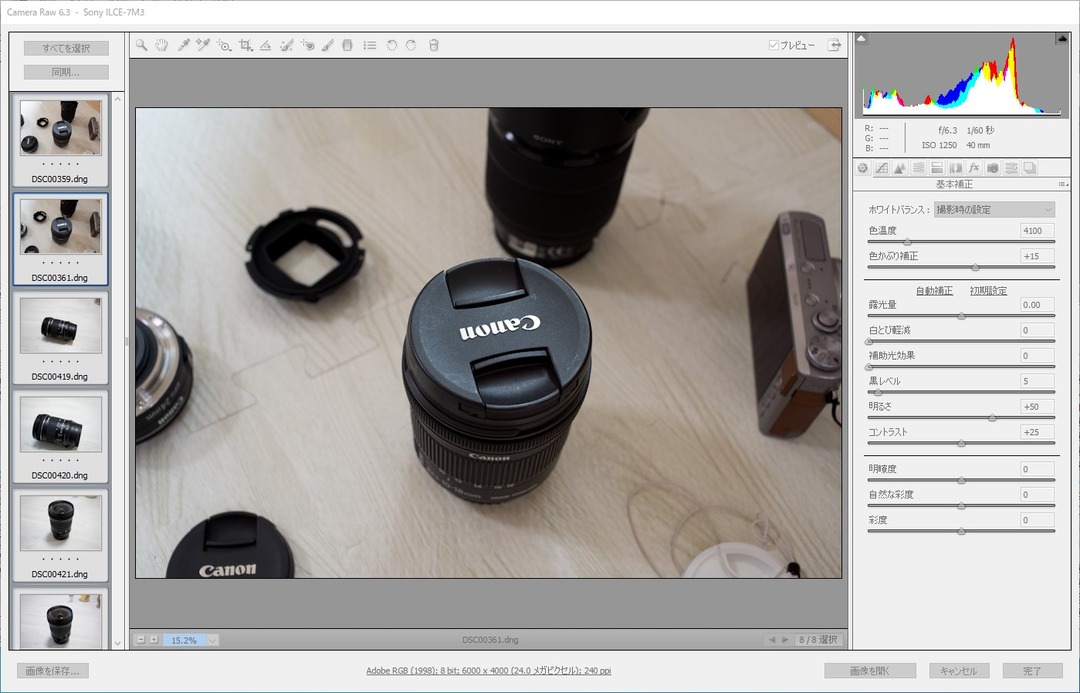The height and width of the screenshot is (693, 1080).
Task: Click the 色かぶり補正 value field
Action: 1037,256
